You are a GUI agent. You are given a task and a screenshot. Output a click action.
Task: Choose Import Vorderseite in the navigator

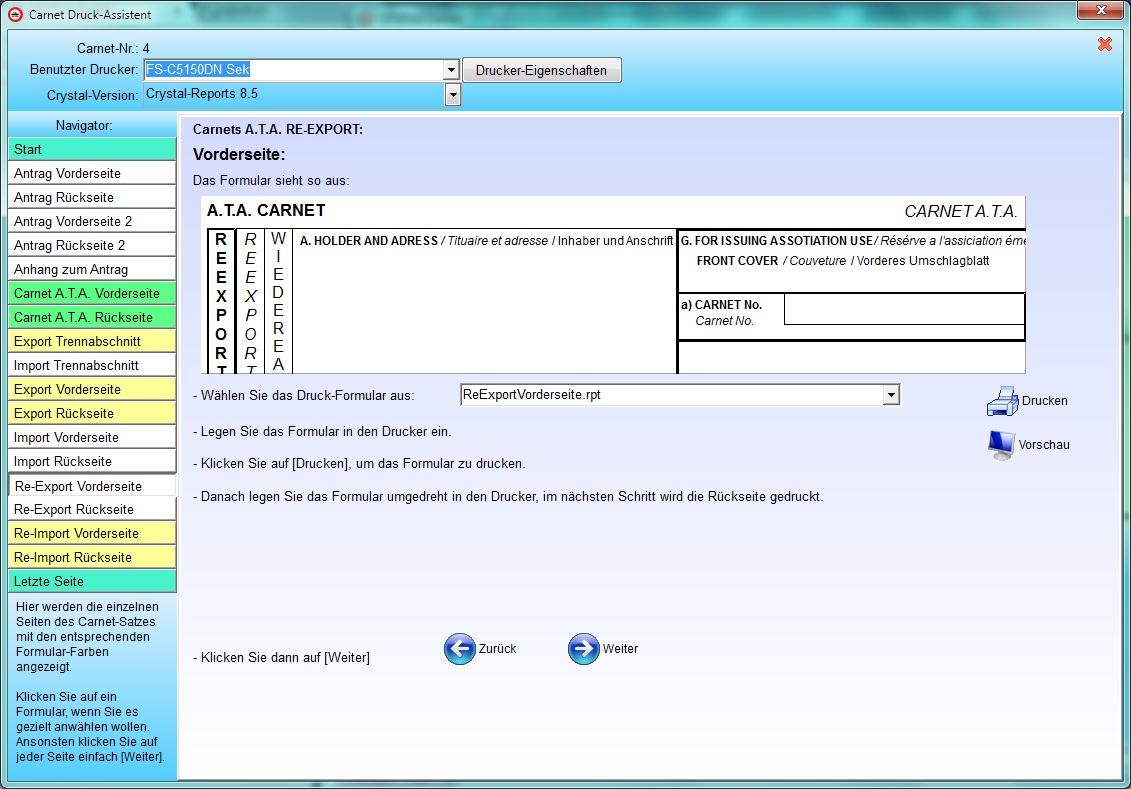click(92, 438)
